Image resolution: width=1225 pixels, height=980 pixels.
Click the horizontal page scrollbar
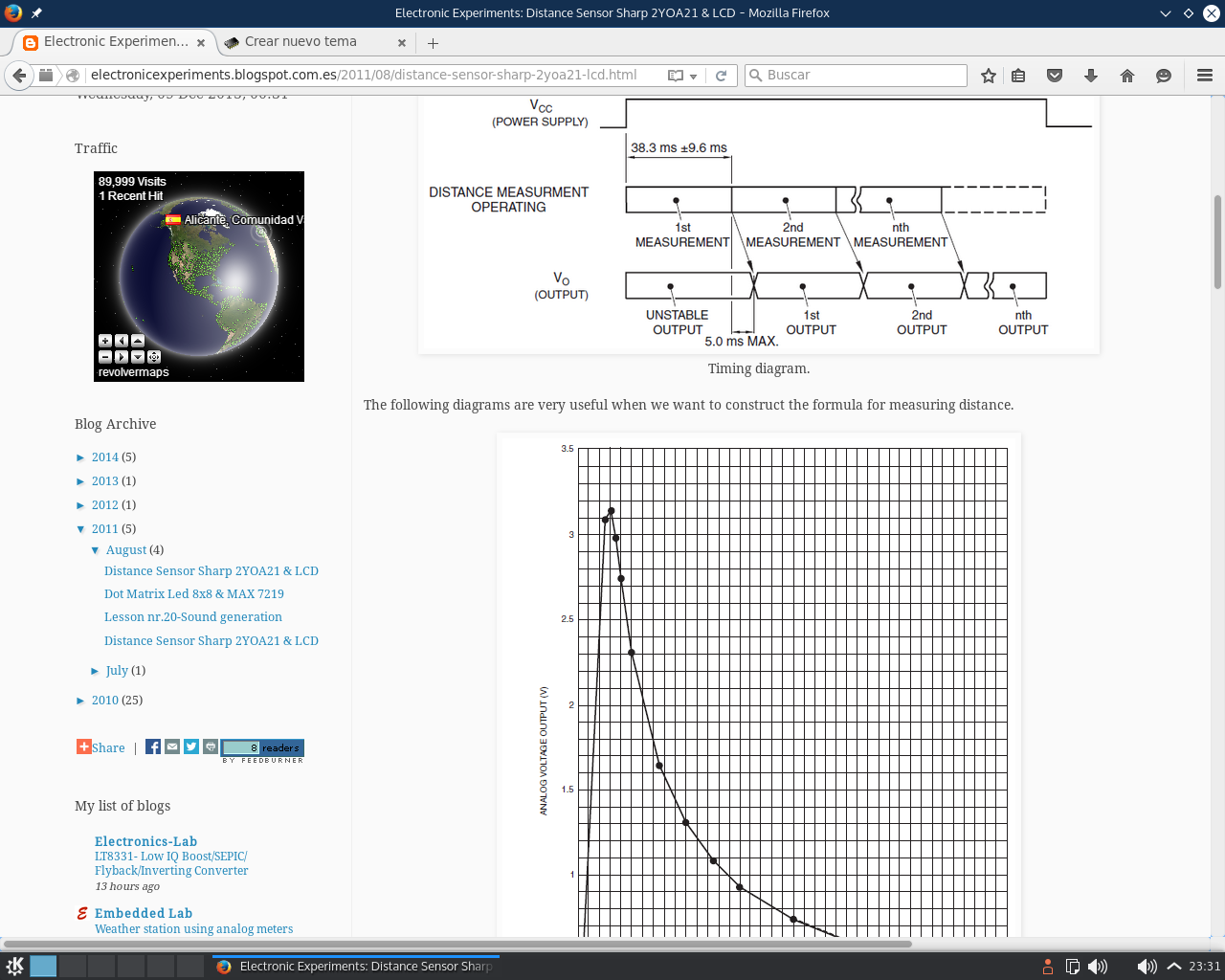(x=457, y=944)
